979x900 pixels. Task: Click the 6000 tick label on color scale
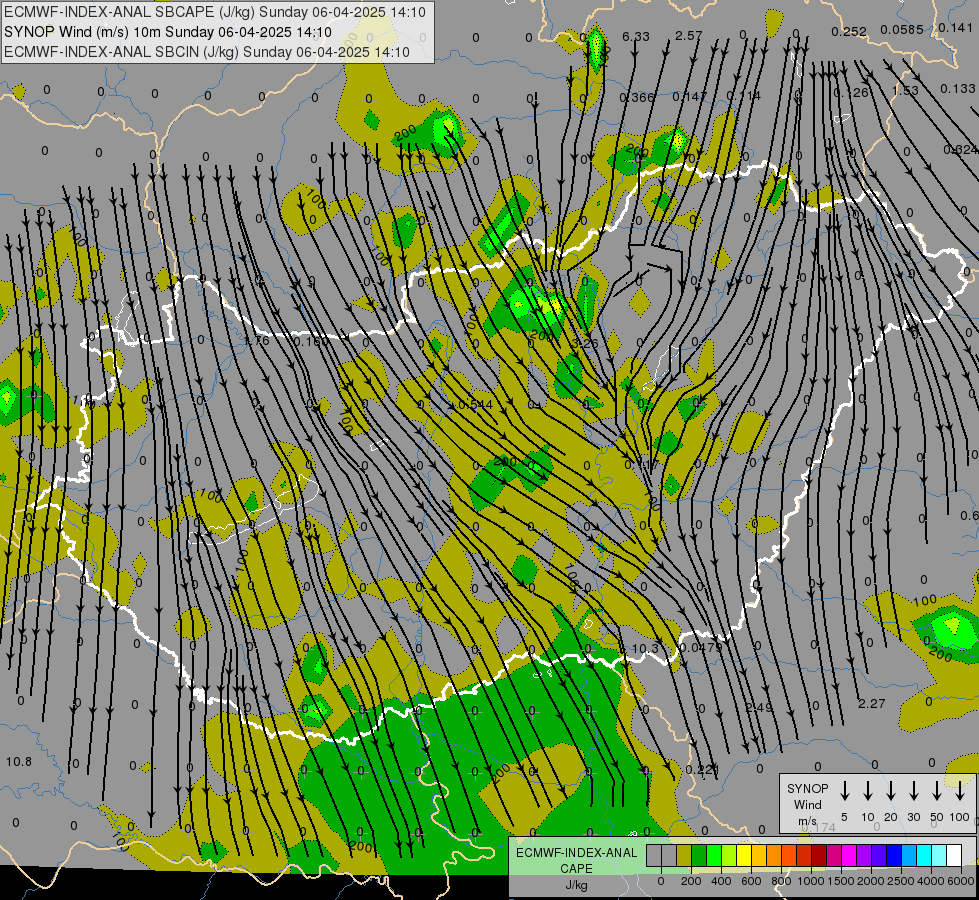click(x=961, y=881)
